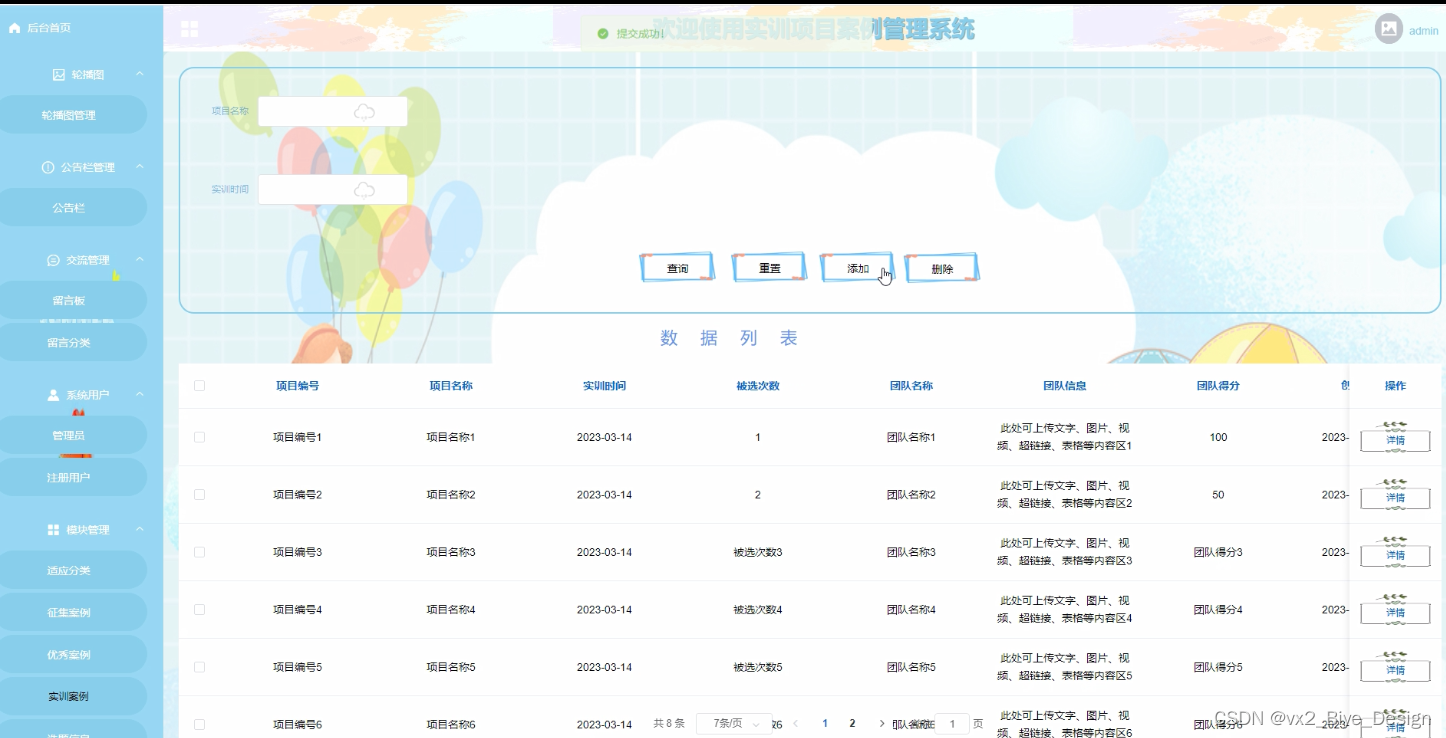Image resolution: width=1446 pixels, height=738 pixels.
Task: Click the user icon next to 系统用户
Action: click(54, 395)
